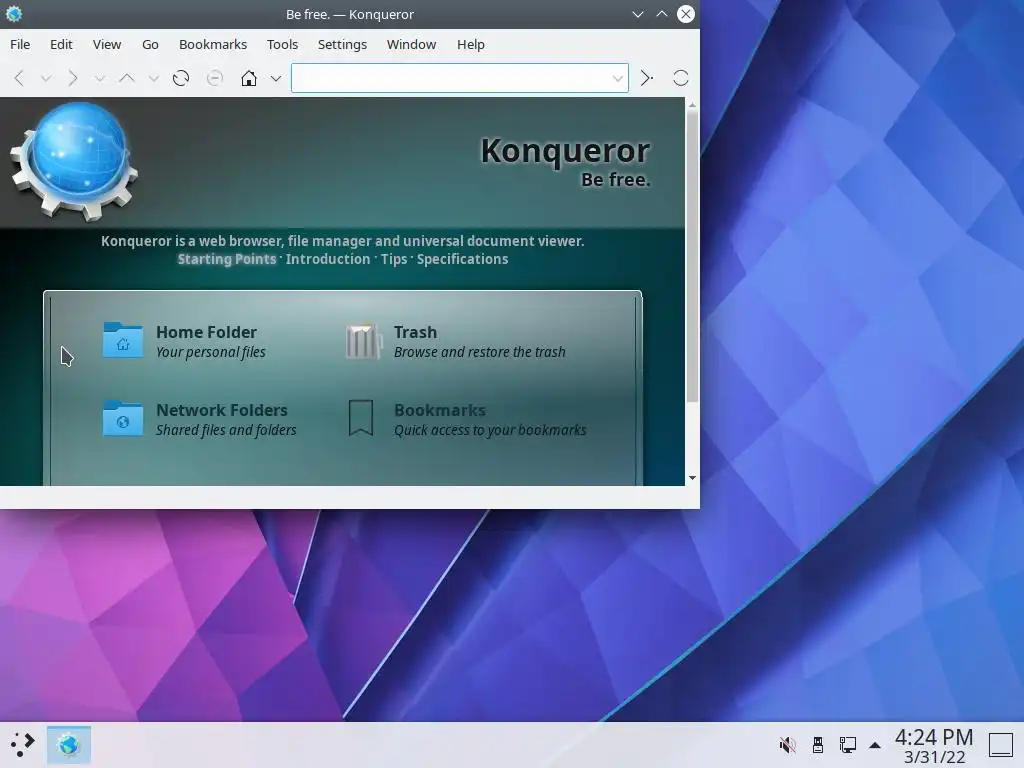The height and width of the screenshot is (768, 1024).
Task: Open the Trash can icon
Action: click(364, 340)
